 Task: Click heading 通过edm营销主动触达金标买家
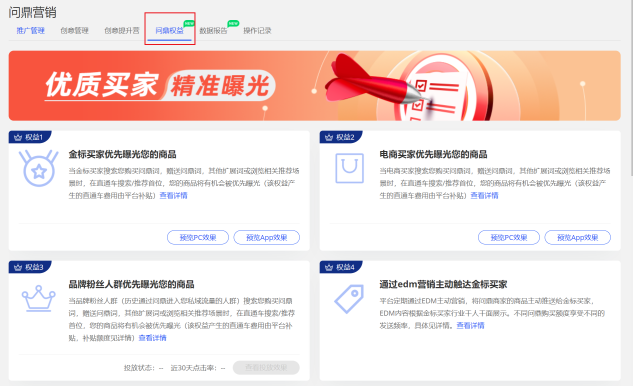(443, 284)
